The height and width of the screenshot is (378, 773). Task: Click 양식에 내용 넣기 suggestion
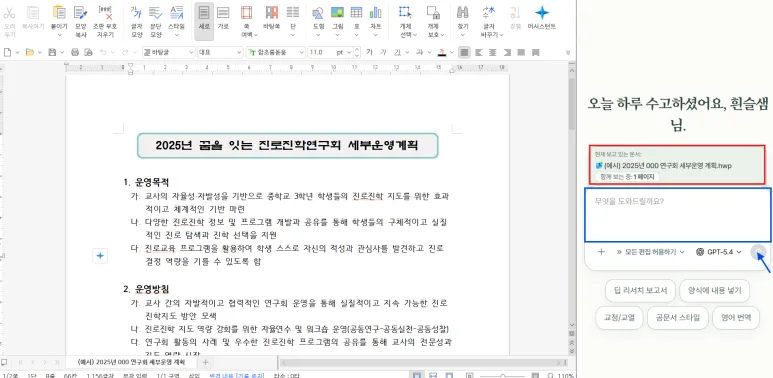coord(714,290)
